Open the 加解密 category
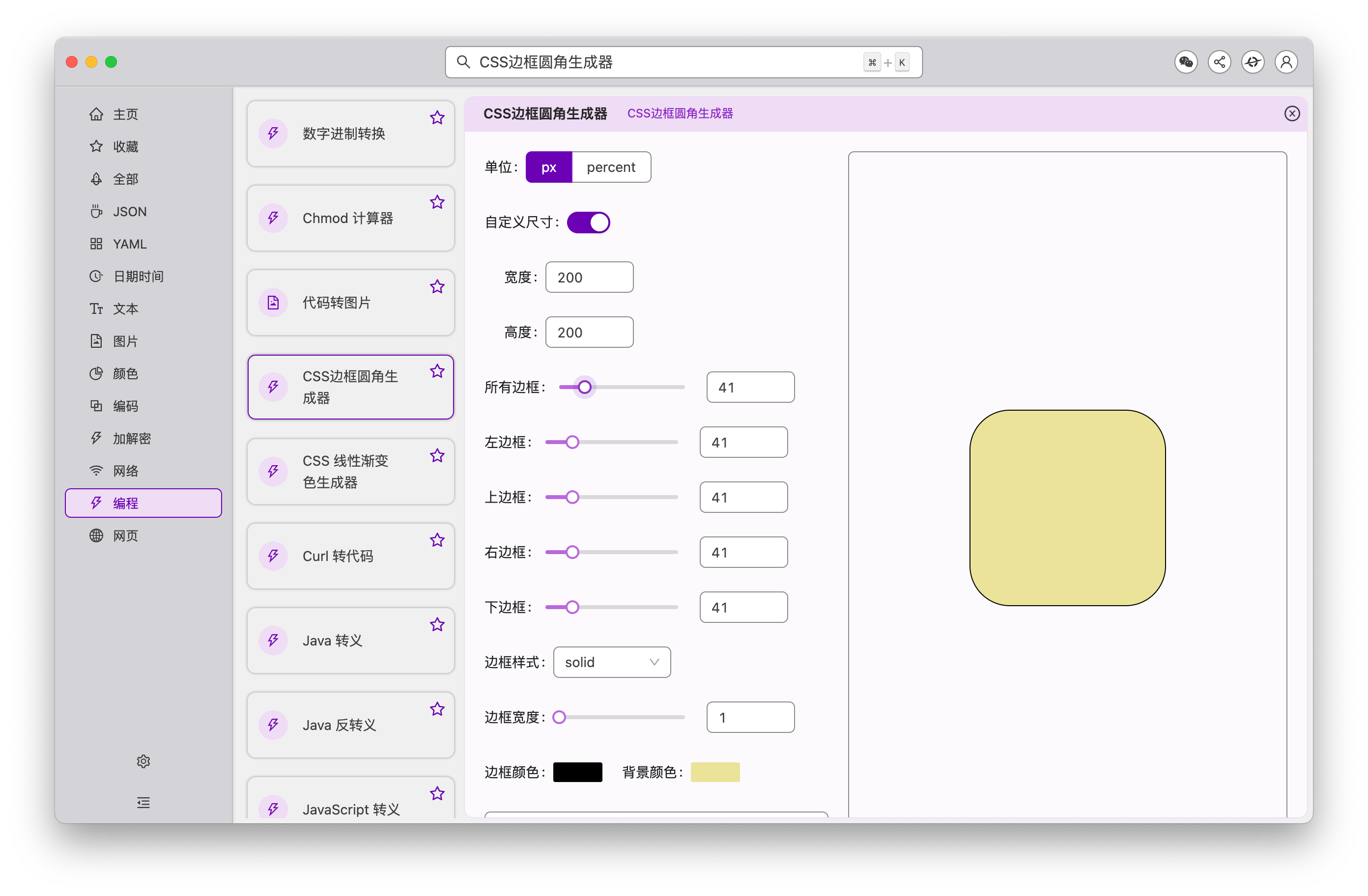The height and width of the screenshot is (896, 1368). click(143, 439)
